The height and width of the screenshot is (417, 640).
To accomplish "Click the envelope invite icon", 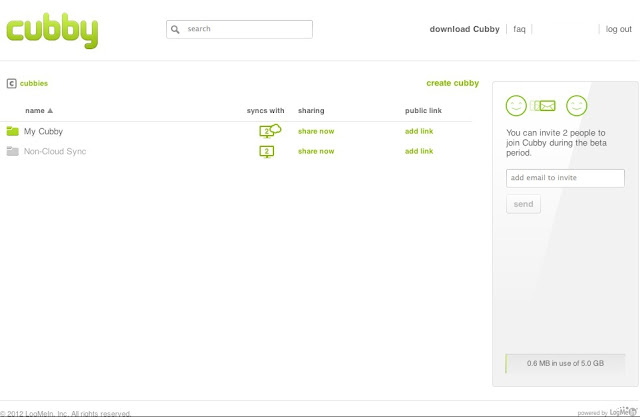I will point(545,105).
